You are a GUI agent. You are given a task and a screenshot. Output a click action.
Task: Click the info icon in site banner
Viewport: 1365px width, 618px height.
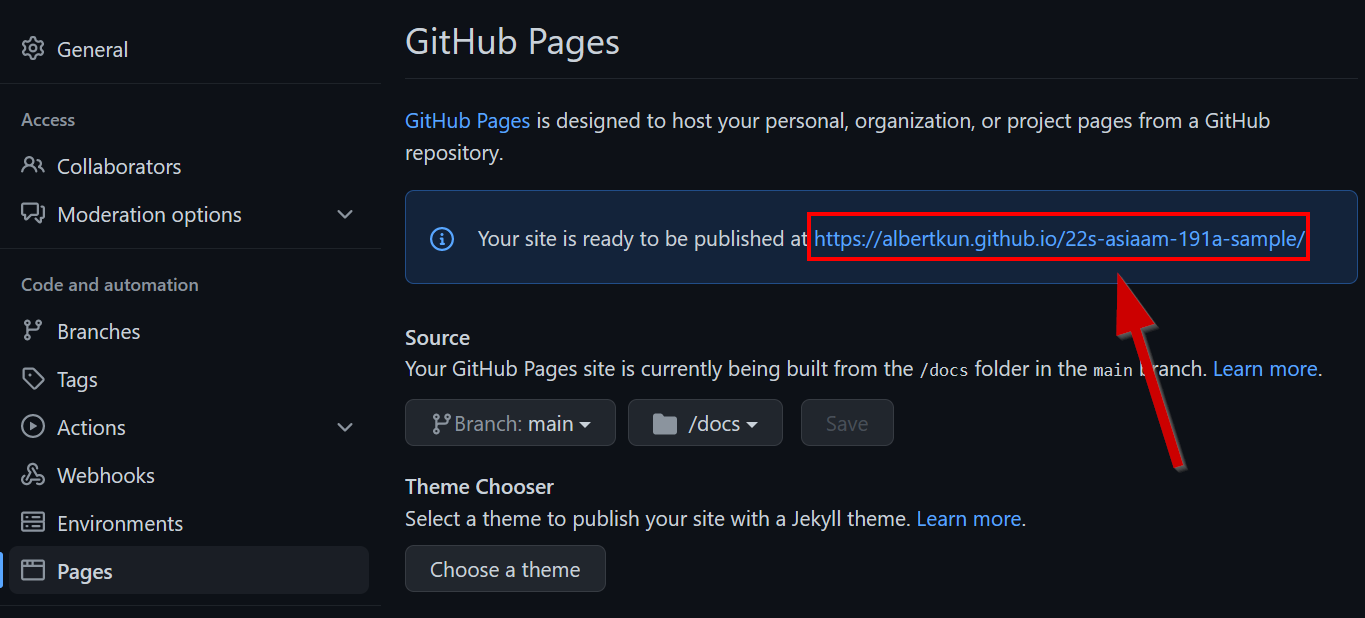point(441,239)
